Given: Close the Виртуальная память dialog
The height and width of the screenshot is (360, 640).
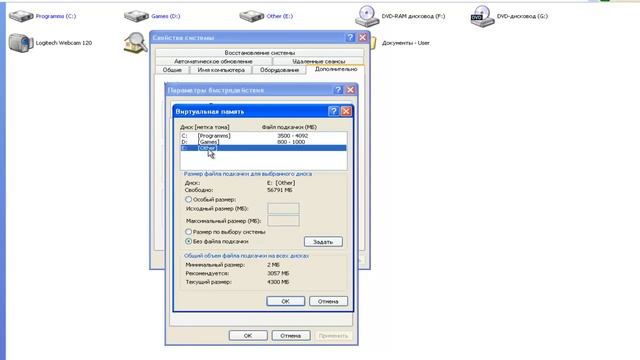Looking at the screenshot, I should click(x=346, y=111).
